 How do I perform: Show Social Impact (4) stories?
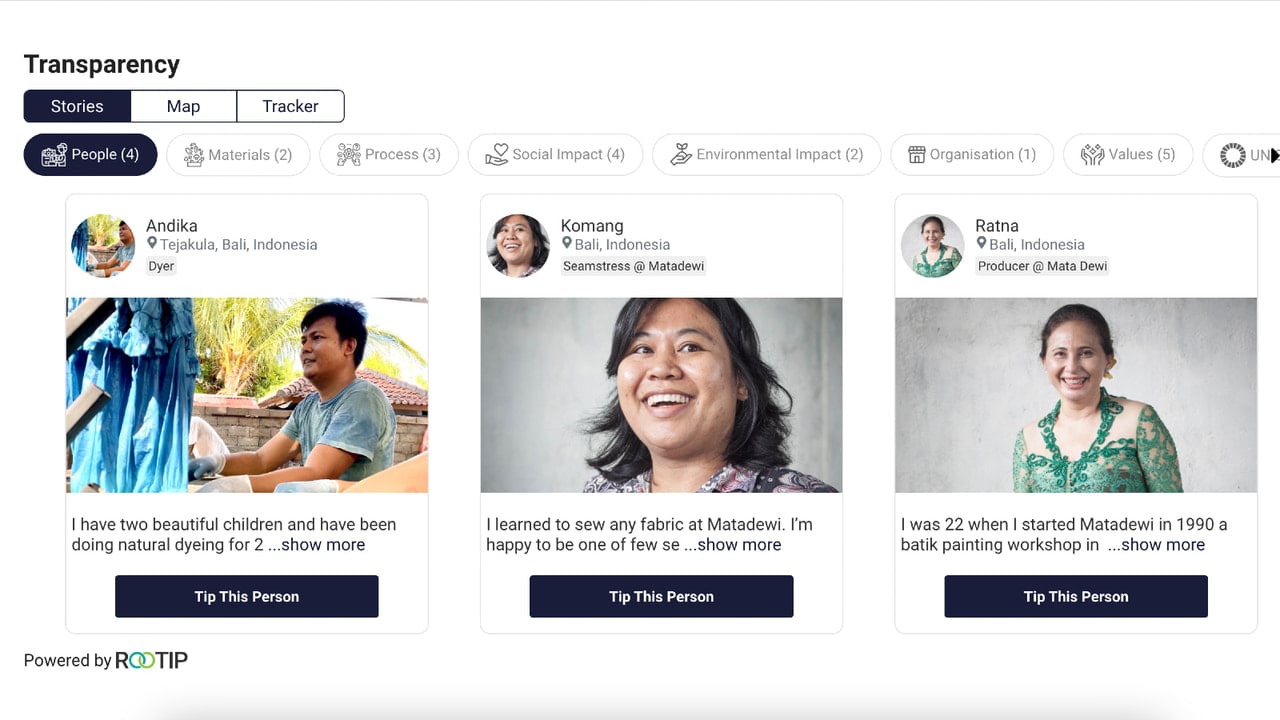[555, 155]
